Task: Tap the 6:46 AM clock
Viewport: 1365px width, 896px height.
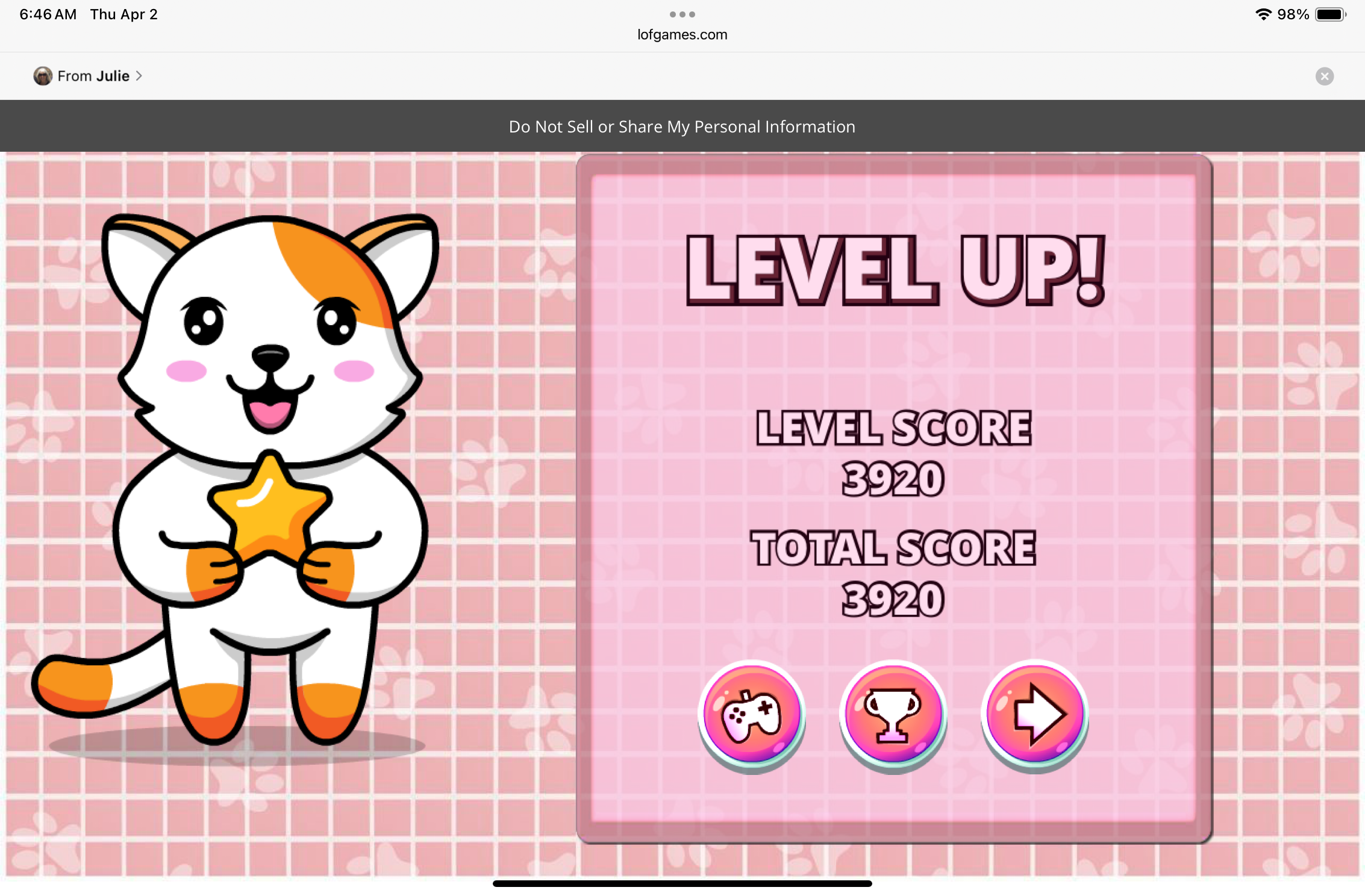Action: tap(48, 14)
